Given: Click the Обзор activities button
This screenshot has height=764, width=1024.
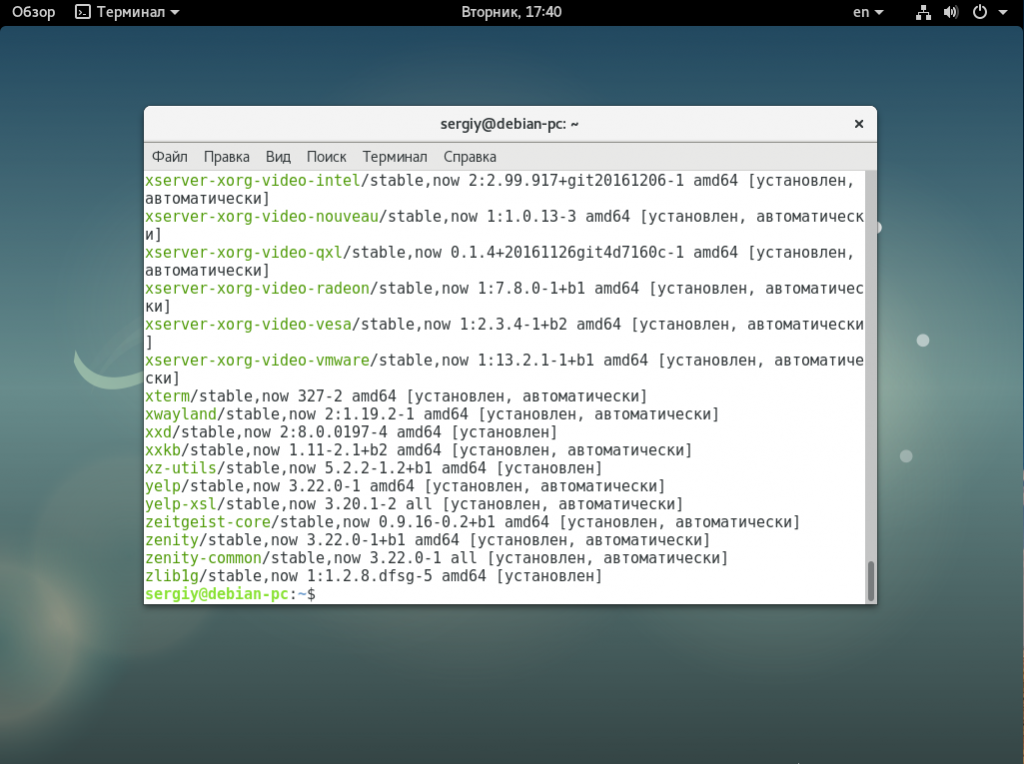Looking at the screenshot, I should tap(34, 12).
